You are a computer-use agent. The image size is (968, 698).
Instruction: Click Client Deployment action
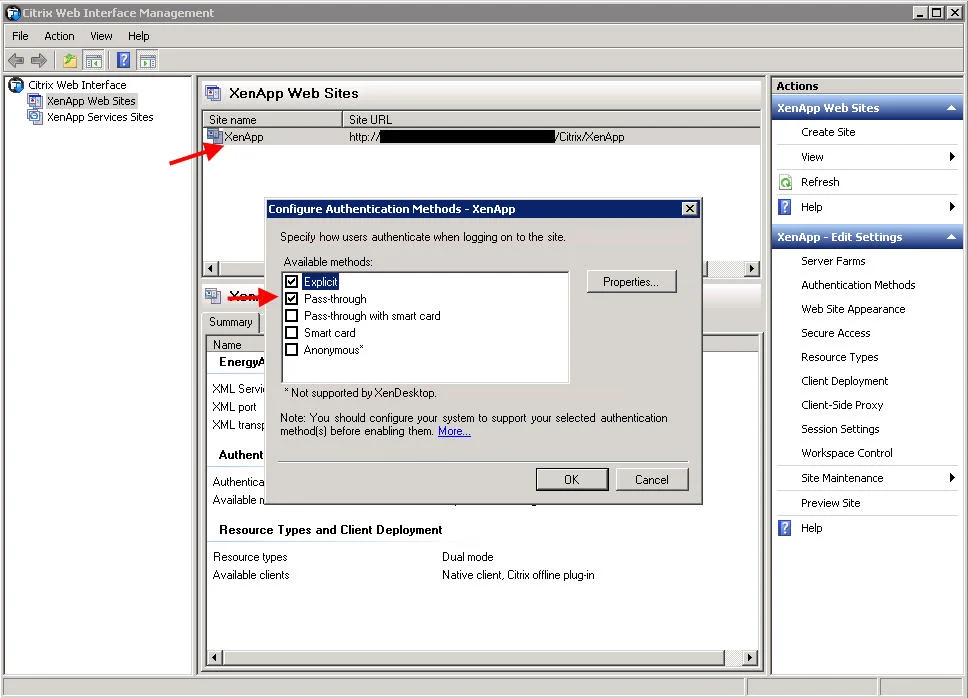click(x=845, y=381)
